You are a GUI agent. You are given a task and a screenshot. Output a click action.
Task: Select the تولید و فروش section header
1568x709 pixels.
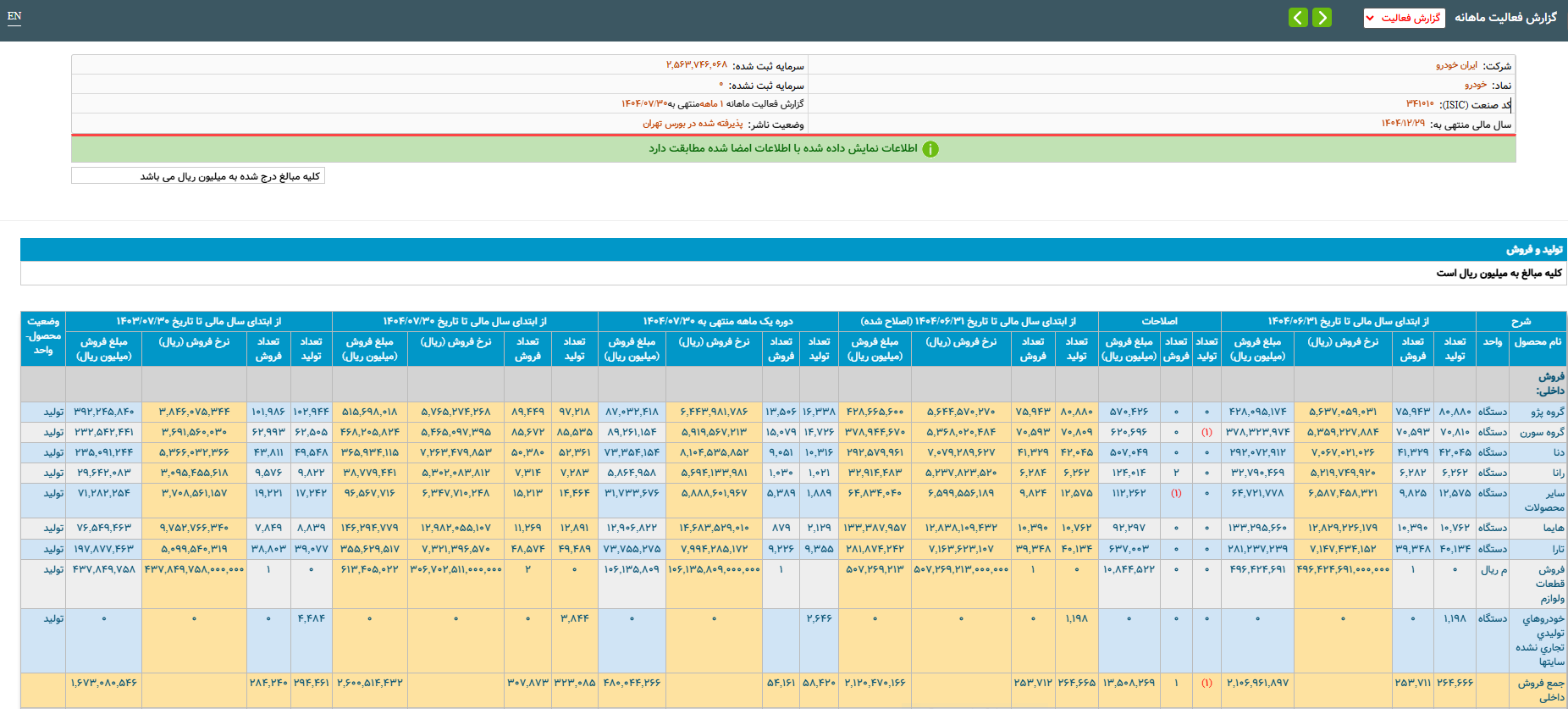1534,250
